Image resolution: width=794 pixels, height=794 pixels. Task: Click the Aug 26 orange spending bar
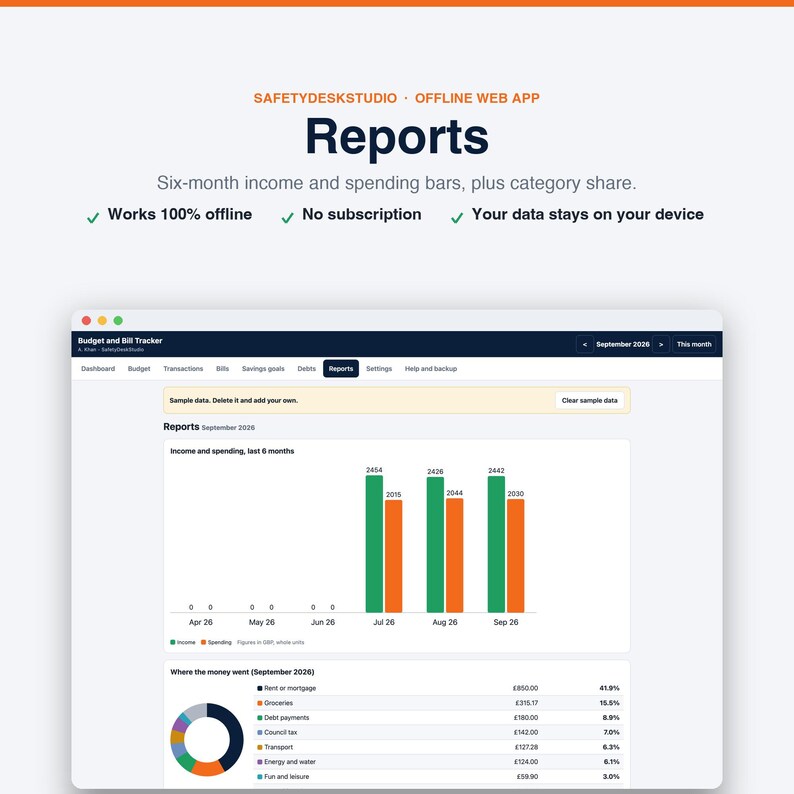tap(455, 555)
